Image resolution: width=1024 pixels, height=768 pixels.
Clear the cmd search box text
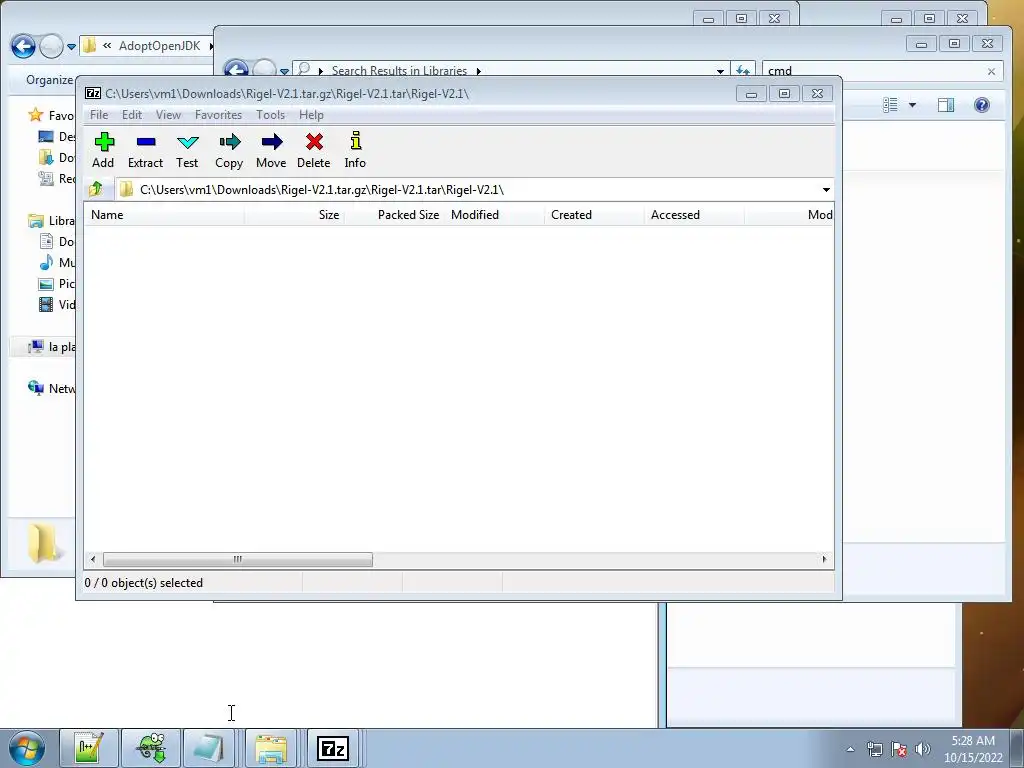(991, 71)
